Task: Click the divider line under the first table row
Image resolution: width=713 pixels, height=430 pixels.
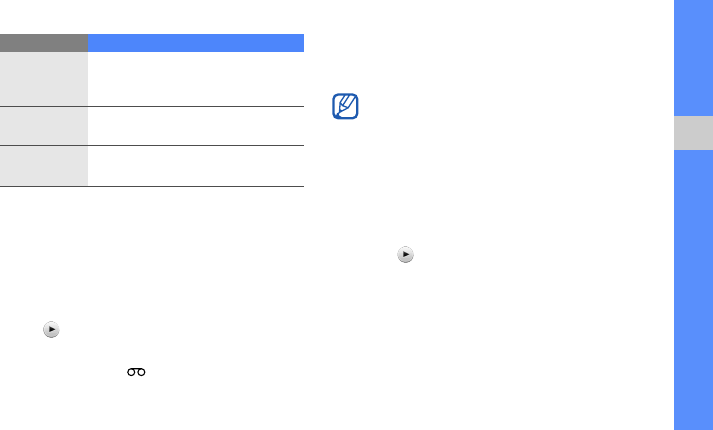Action: click(x=152, y=106)
